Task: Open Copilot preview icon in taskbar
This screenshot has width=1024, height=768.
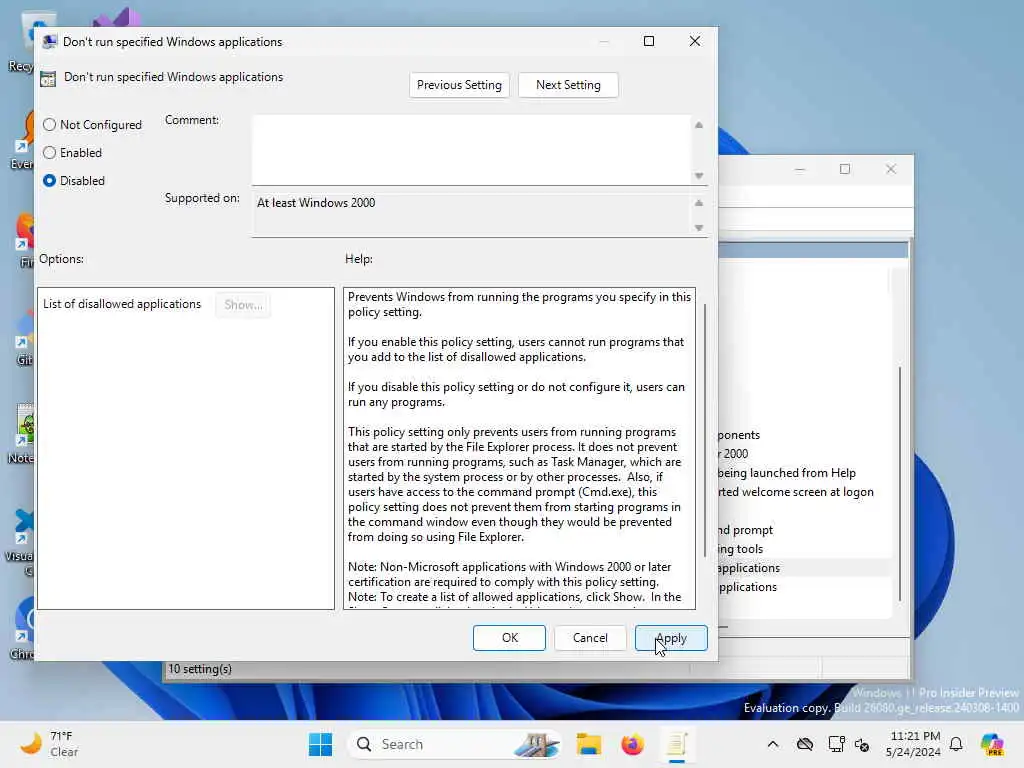Action: coord(992,744)
